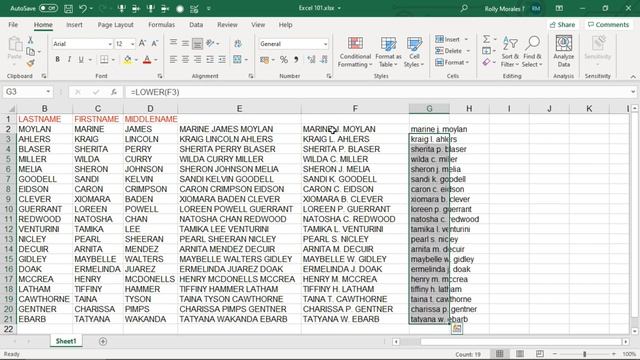
Task: Click the Borders icon
Action: pyautogui.click(x=104, y=60)
